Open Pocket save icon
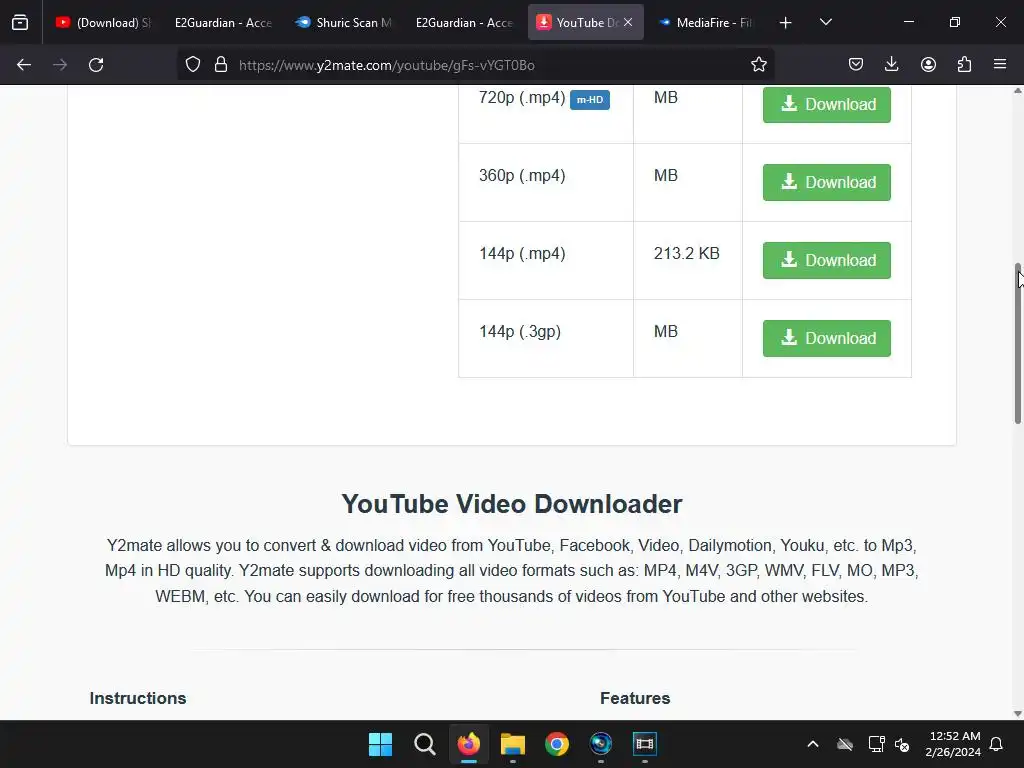The height and width of the screenshot is (768, 1024). point(856,65)
